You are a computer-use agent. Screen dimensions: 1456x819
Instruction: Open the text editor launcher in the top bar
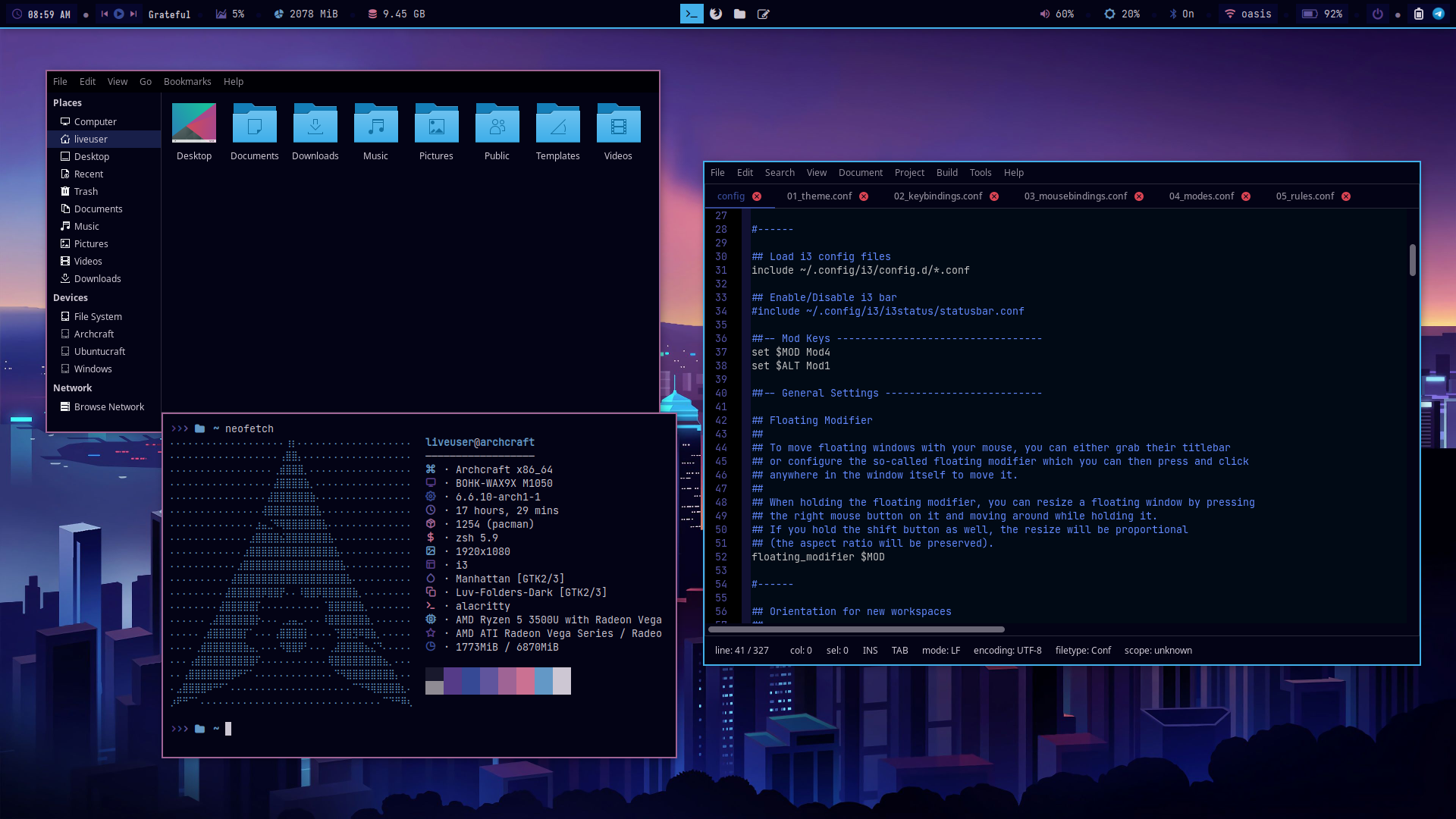coord(764,14)
